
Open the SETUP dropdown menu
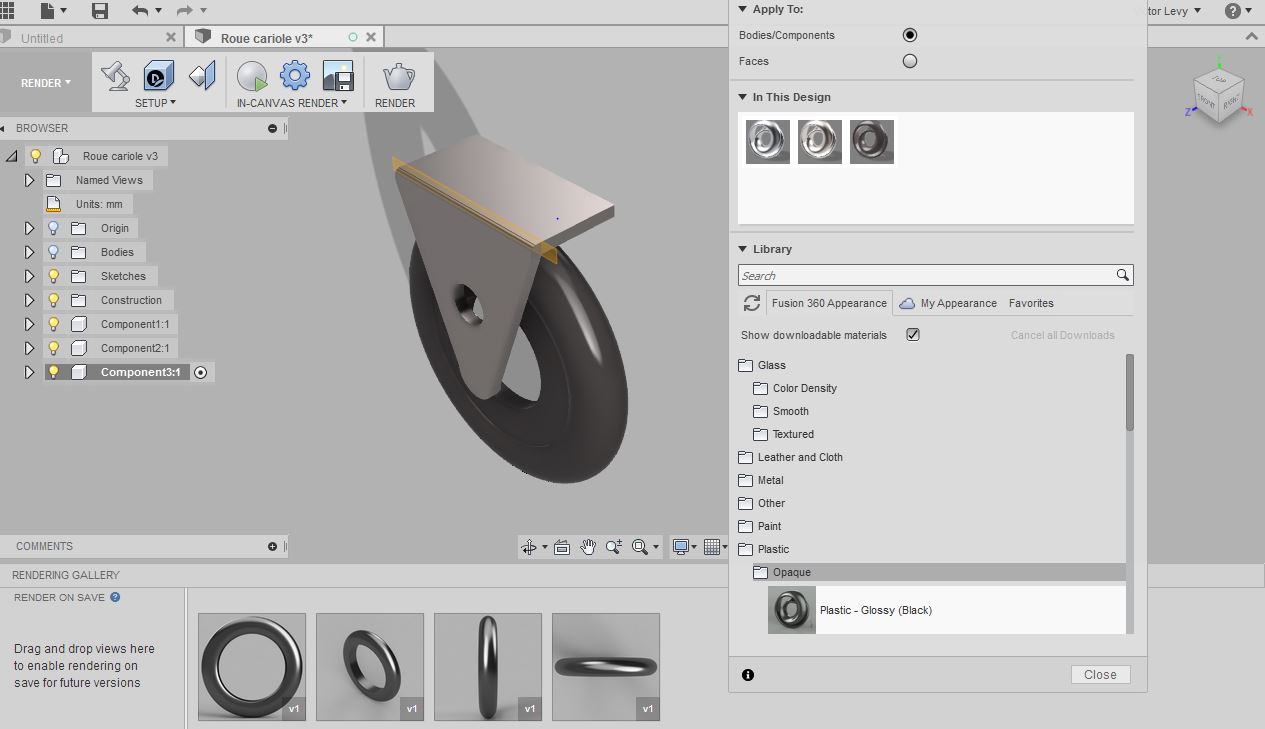155,103
